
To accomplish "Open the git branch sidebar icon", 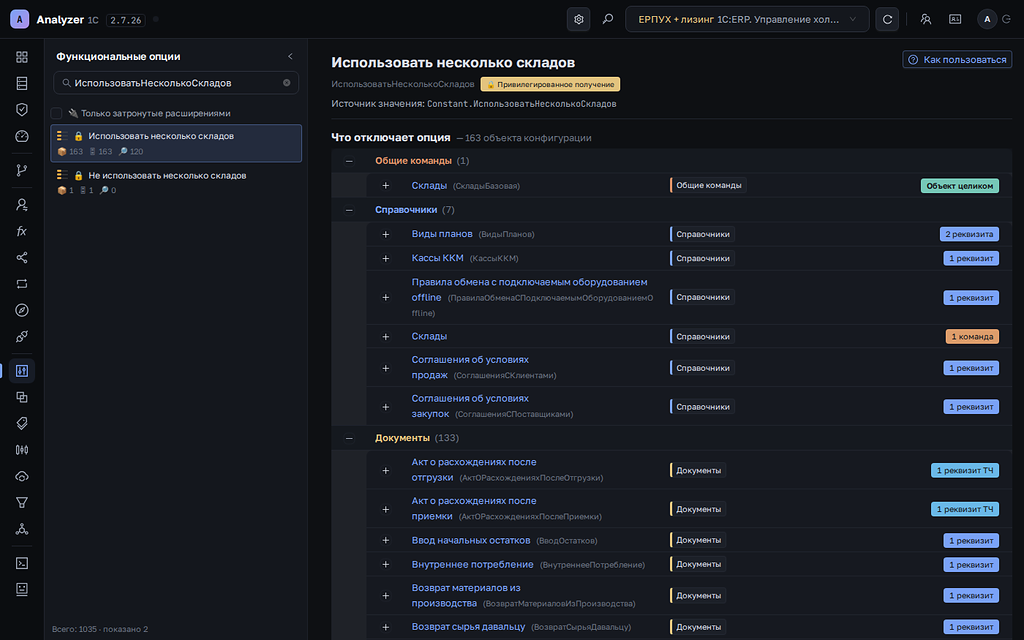I will click(22, 170).
